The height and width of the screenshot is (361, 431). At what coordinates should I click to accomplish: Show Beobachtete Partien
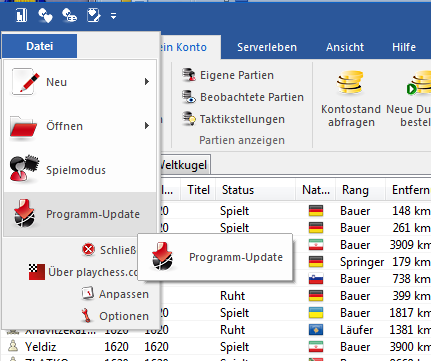click(243, 97)
